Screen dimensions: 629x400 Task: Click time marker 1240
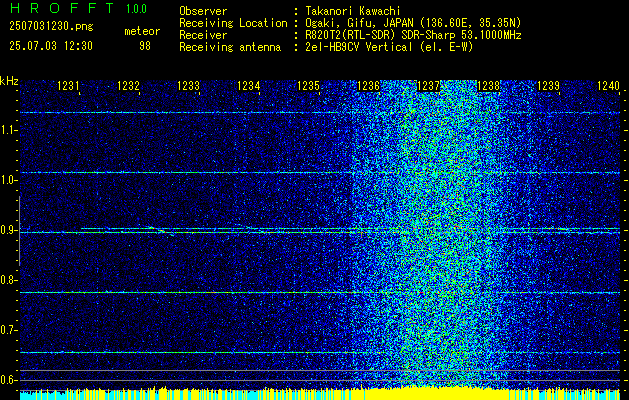608,86
